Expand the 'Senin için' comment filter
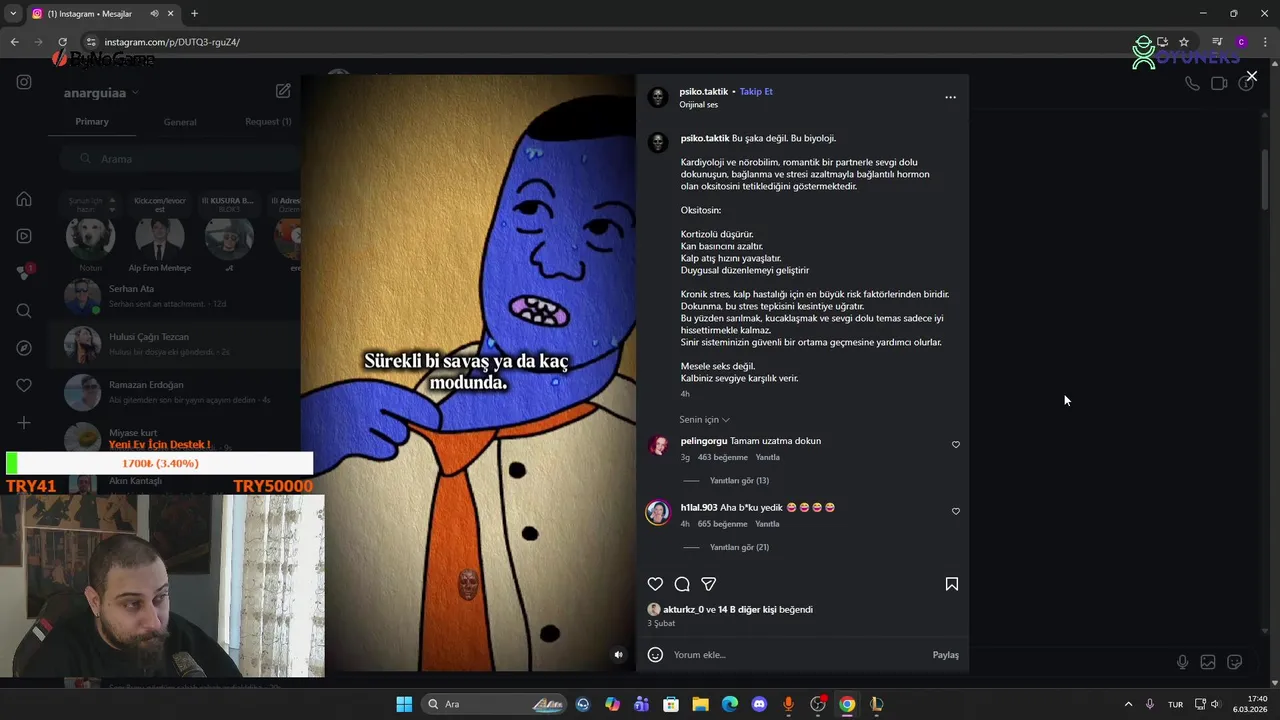Viewport: 1280px width, 720px height. [x=704, y=420]
